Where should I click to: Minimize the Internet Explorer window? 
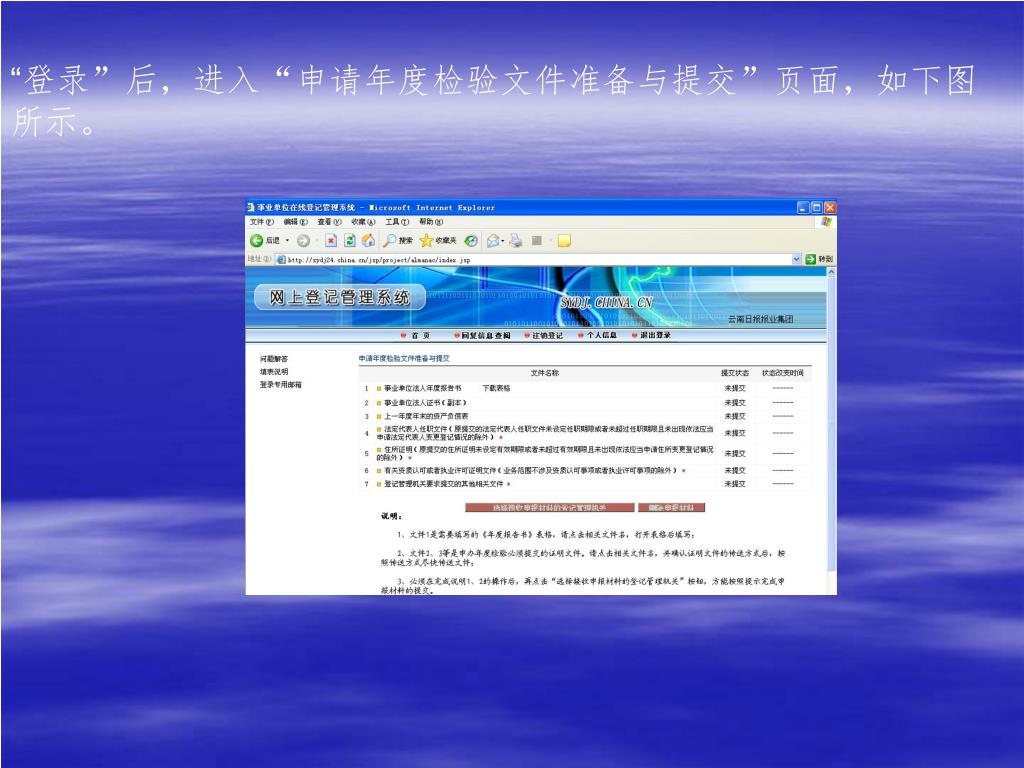point(803,208)
